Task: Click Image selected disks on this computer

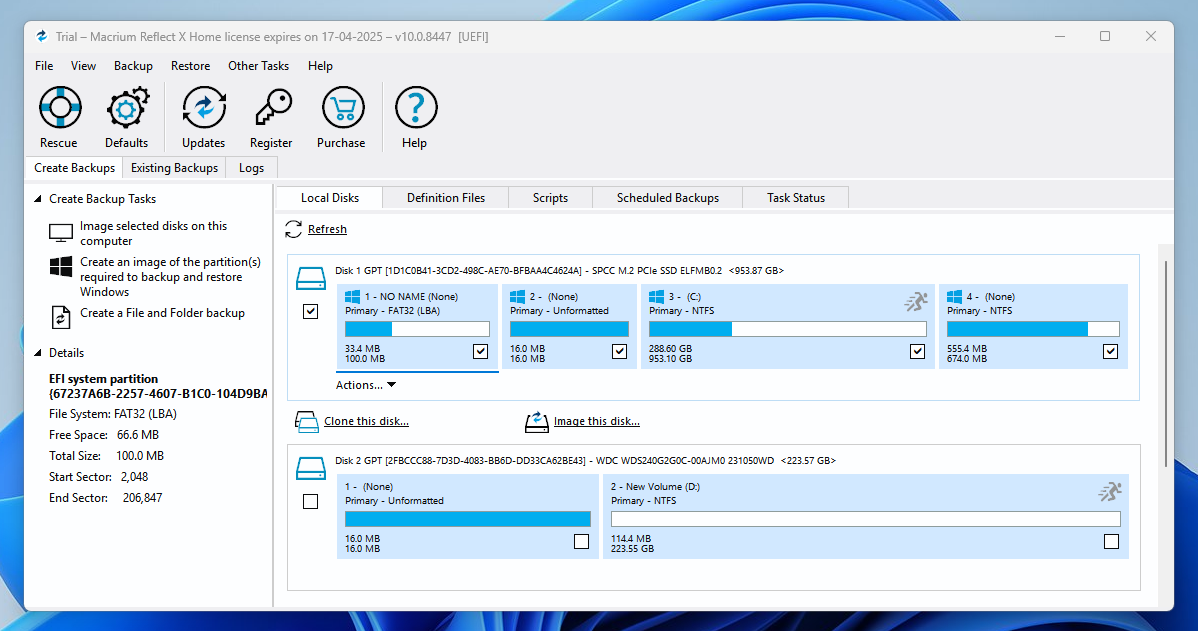Action: click(x=154, y=233)
